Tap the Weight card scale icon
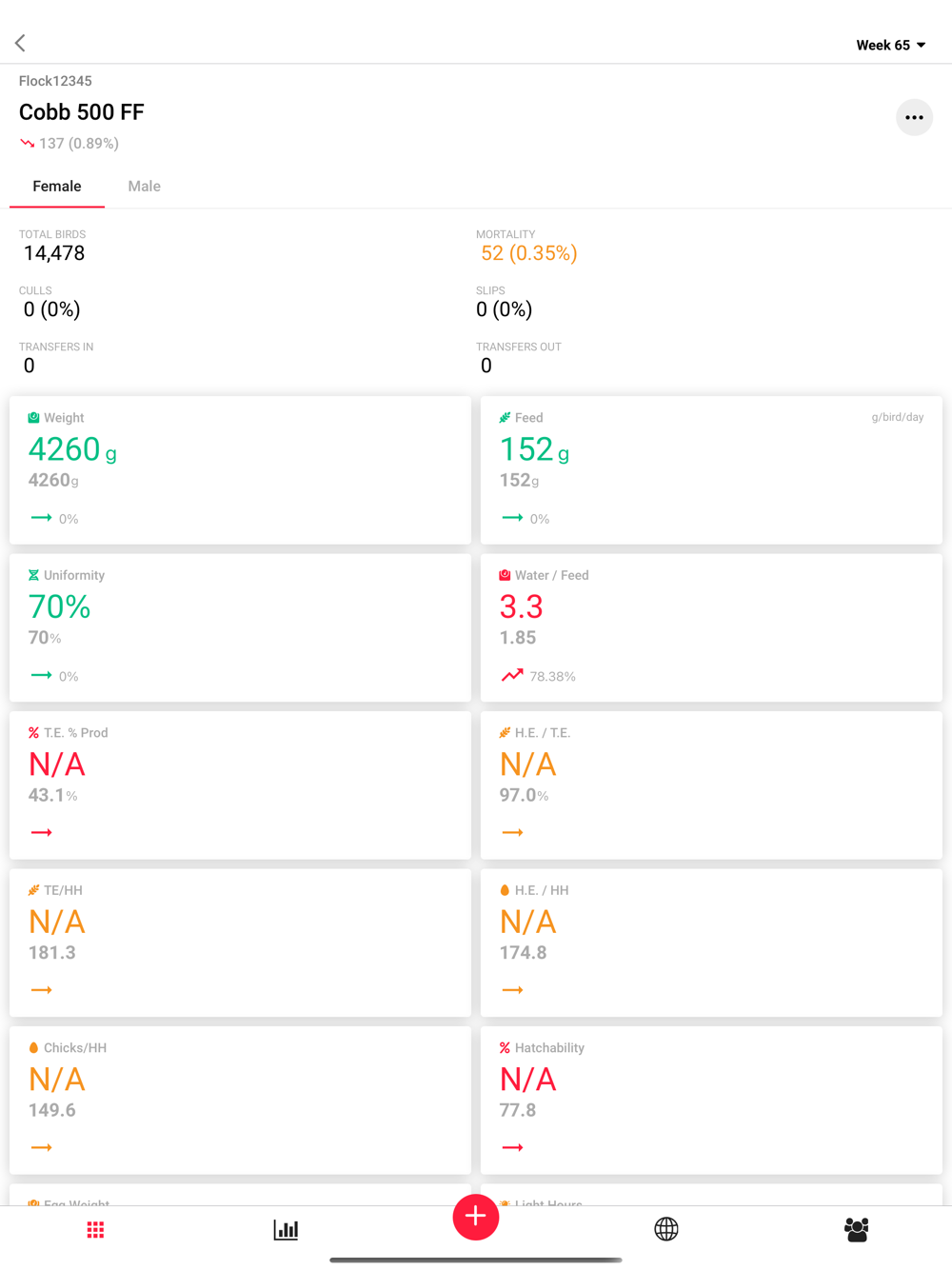Screen dimensions: 952x1270 (33, 418)
